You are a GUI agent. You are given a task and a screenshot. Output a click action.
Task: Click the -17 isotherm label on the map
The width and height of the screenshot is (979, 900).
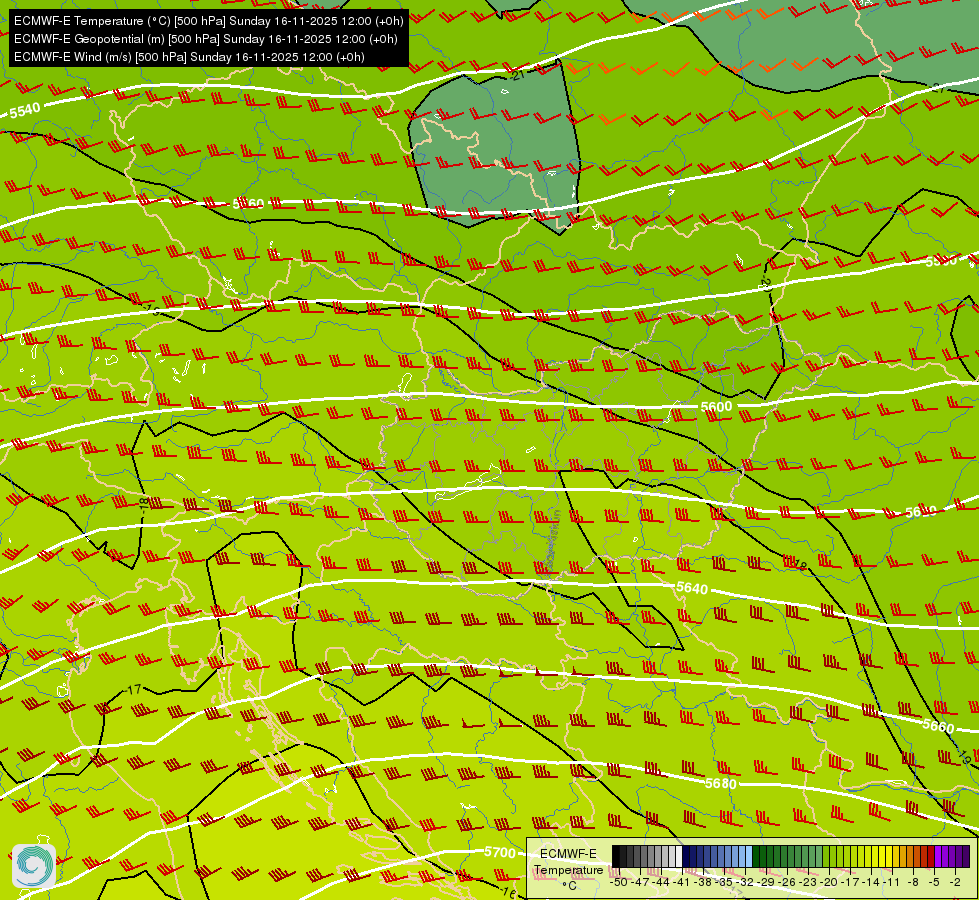click(133, 690)
